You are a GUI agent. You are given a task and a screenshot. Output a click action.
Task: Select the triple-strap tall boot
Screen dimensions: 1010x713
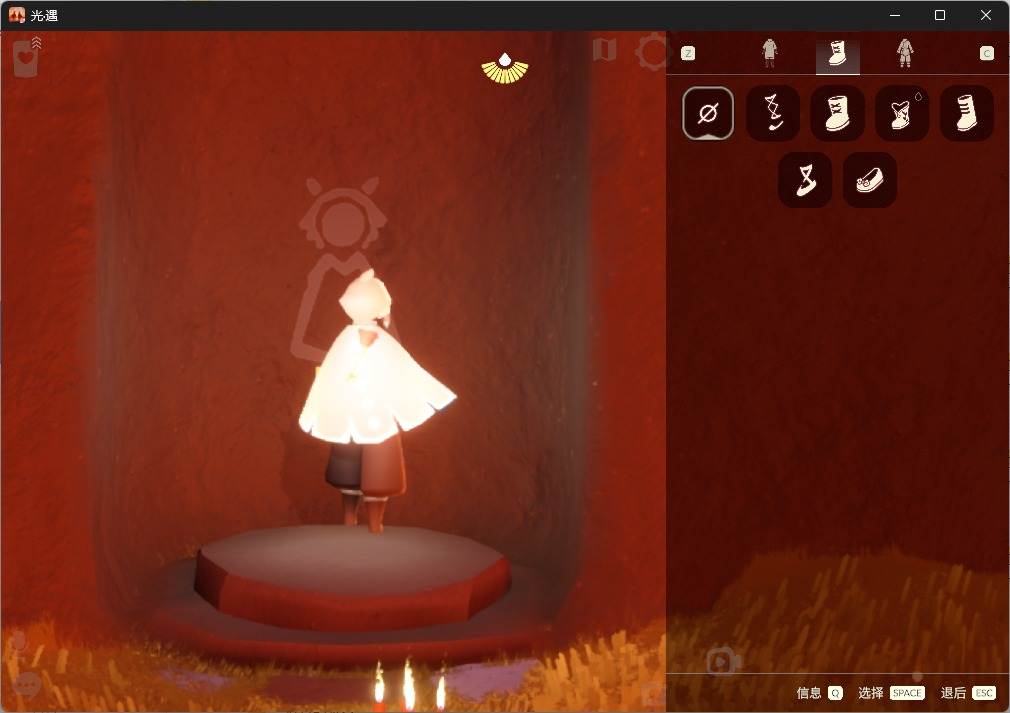tap(966, 113)
